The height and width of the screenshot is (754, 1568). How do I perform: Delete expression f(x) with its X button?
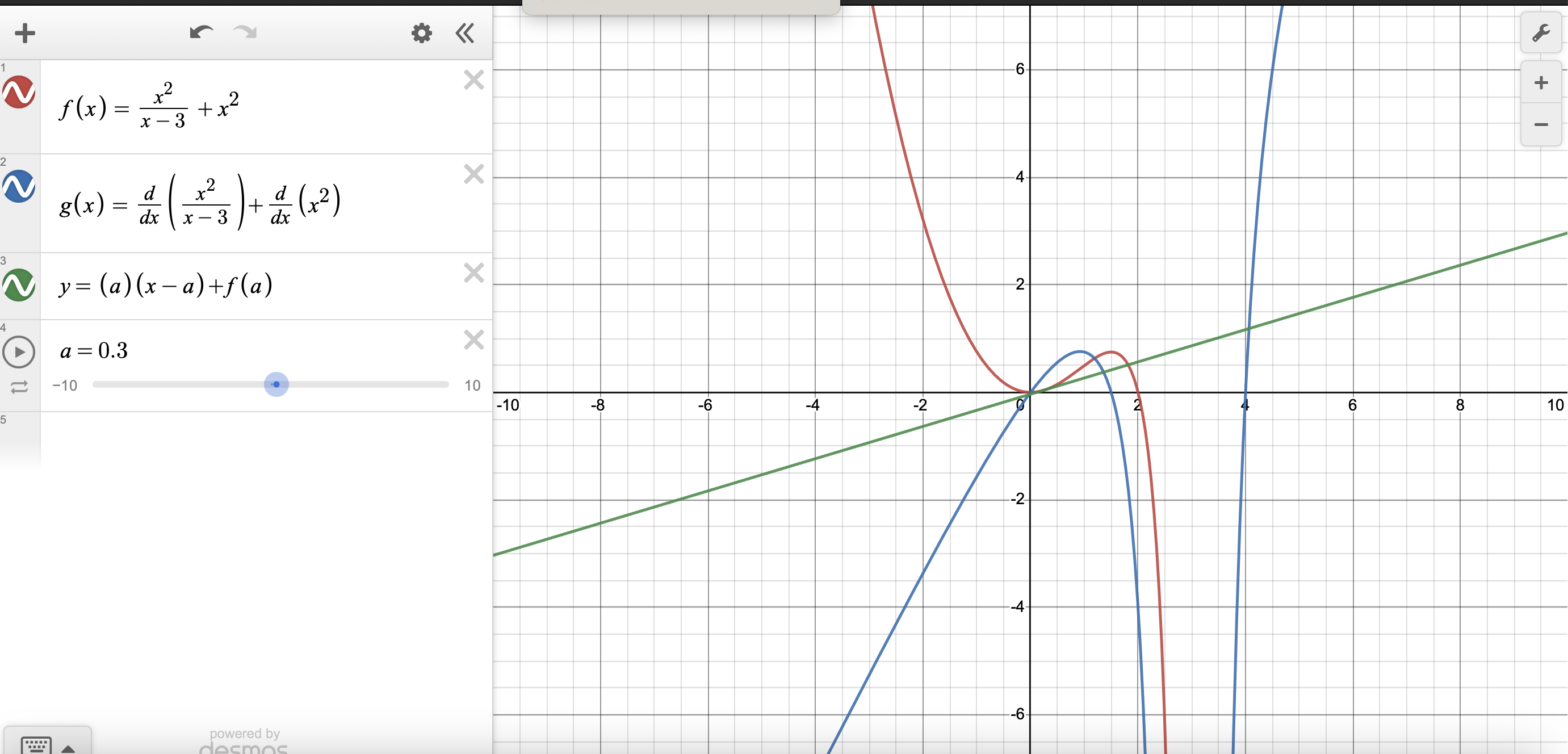(473, 79)
